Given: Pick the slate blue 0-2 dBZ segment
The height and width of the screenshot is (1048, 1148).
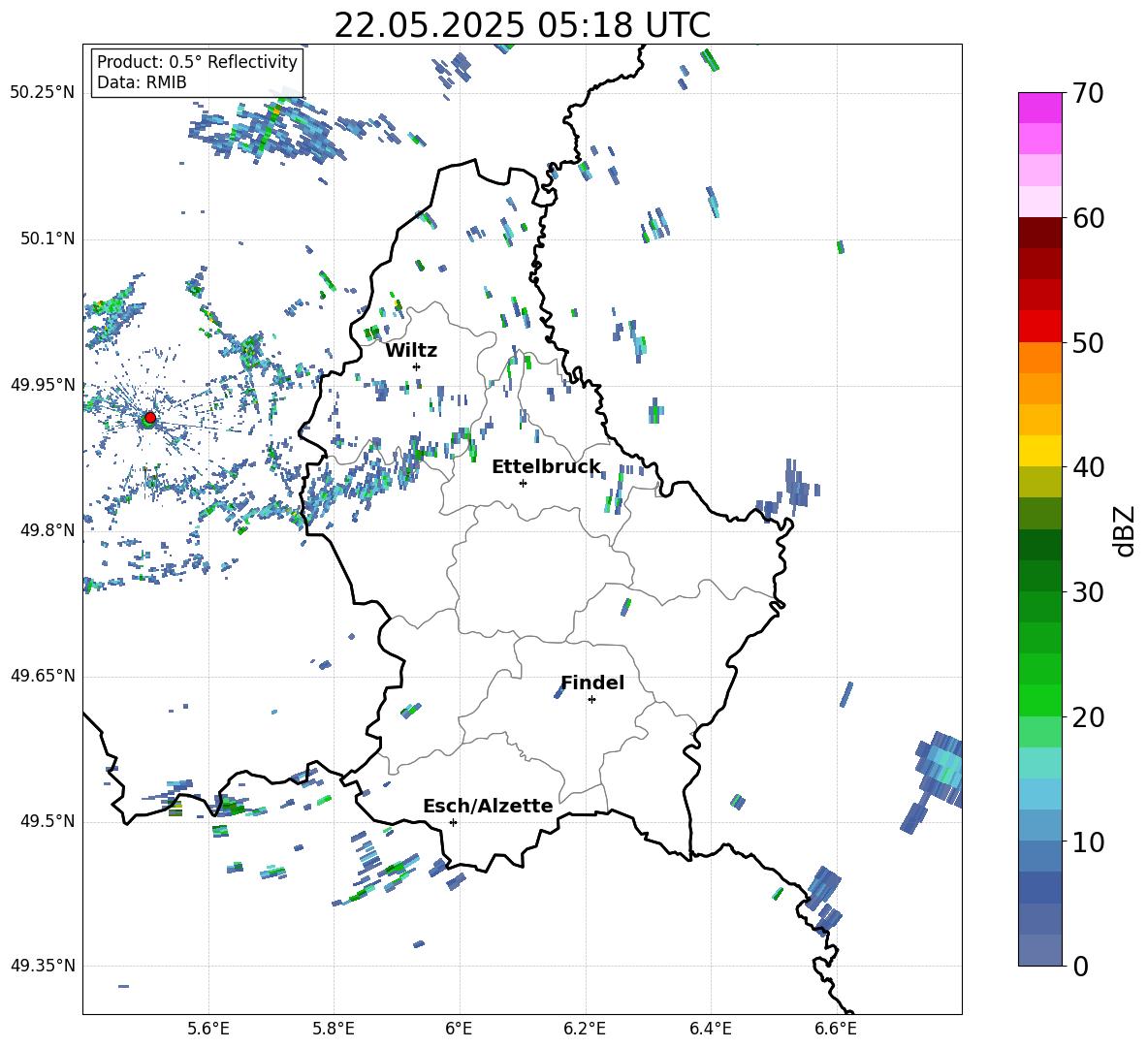Looking at the screenshot, I should (x=1040, y=950).
